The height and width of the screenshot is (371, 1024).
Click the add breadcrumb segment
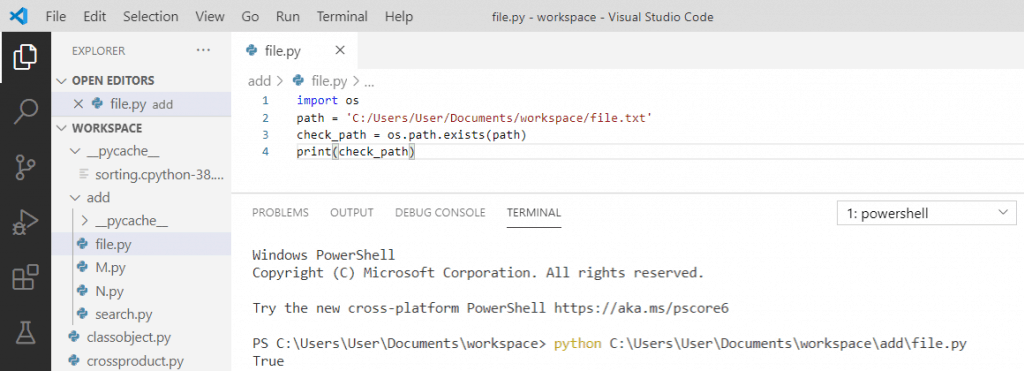(259, 81)
